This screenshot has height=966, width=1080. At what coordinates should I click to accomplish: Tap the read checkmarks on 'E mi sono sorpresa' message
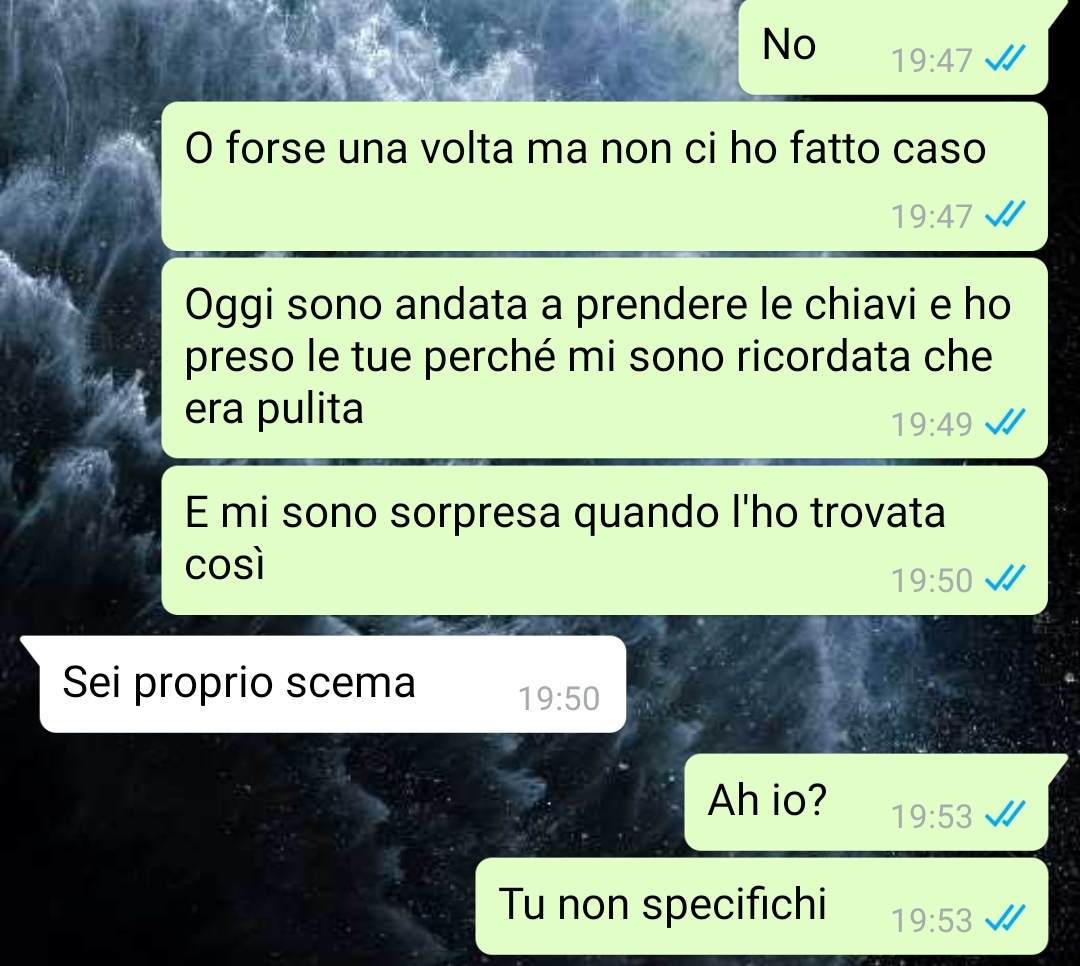click(1005, 579)
